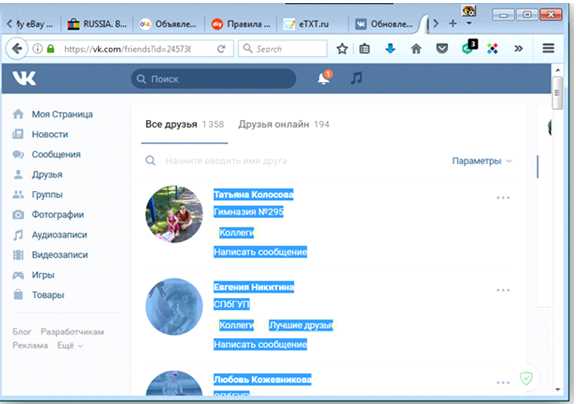This screenshot has width=576, height=404.
Task: Open Товары in the sidebar
Action: pyautogui.click(x=38, y=295)
